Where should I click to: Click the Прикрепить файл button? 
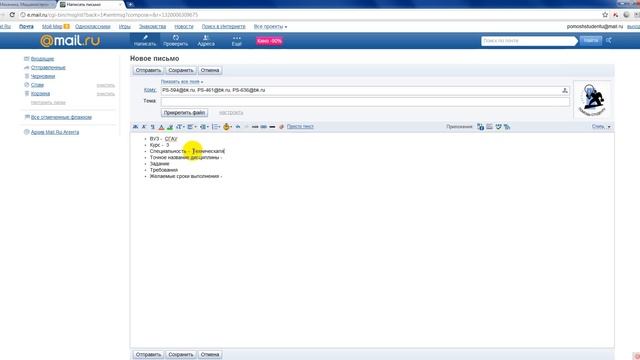[x=184, y=113]
